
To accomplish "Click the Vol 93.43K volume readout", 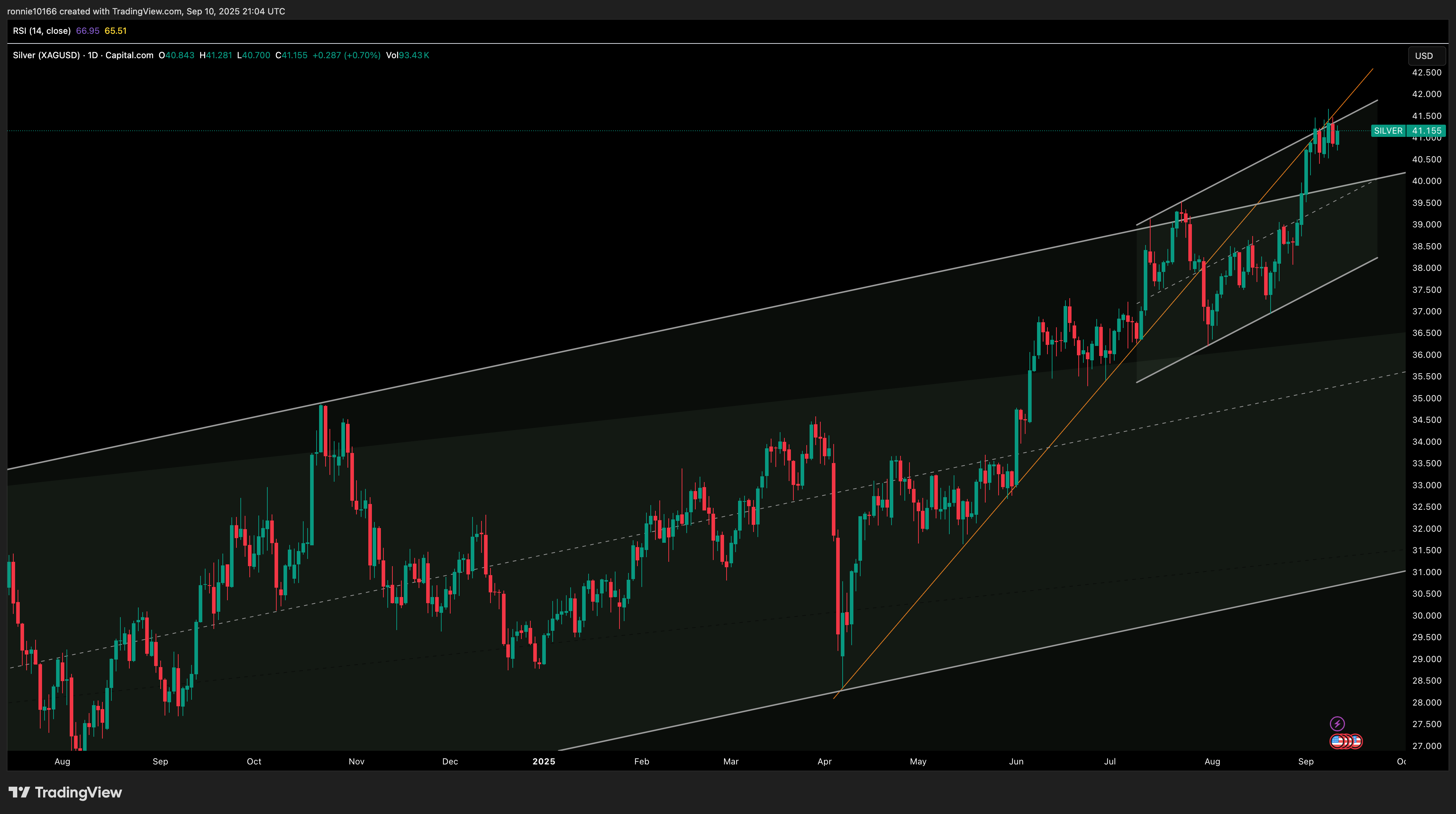I will [x=407, y=55].
